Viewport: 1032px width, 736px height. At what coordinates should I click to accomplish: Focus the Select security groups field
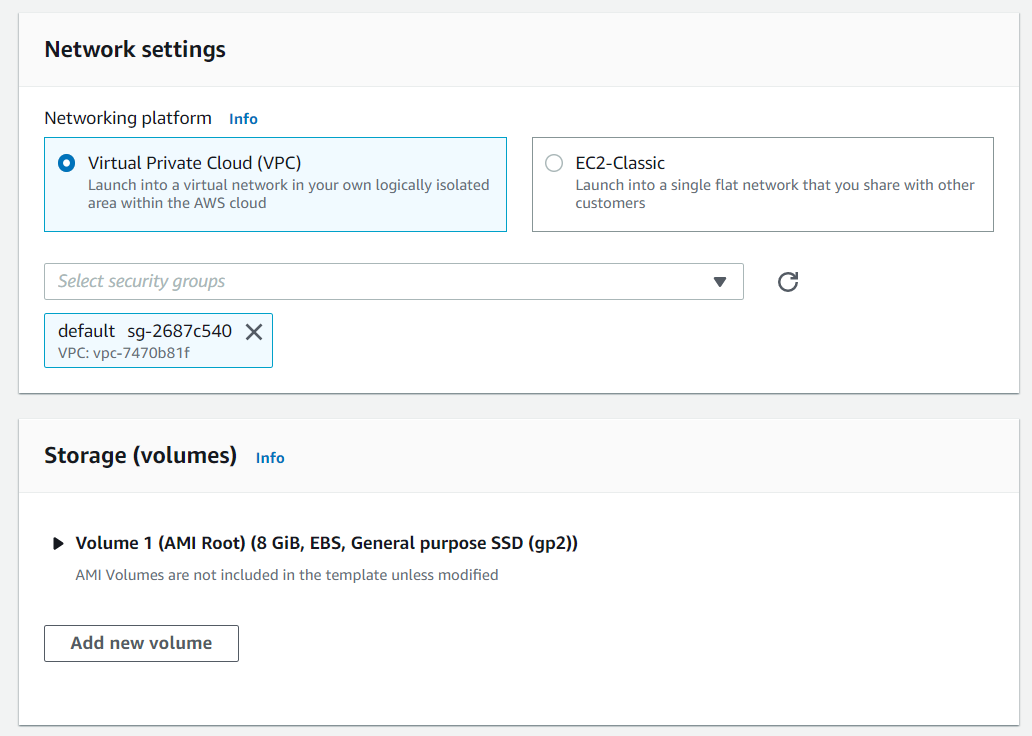click(x=394, y=282)
